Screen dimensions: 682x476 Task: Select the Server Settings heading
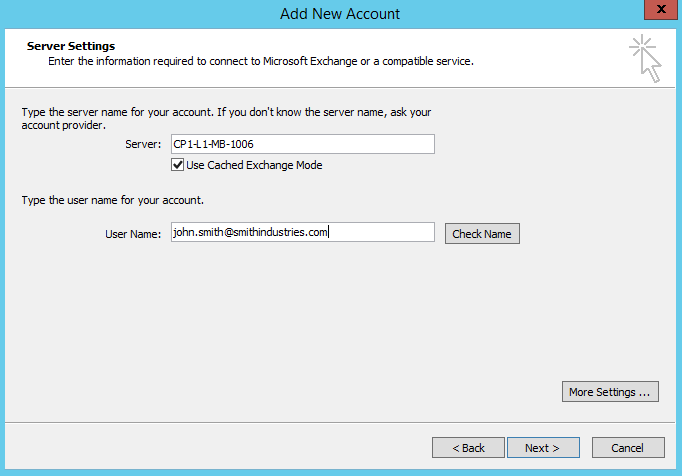(71, 46)
